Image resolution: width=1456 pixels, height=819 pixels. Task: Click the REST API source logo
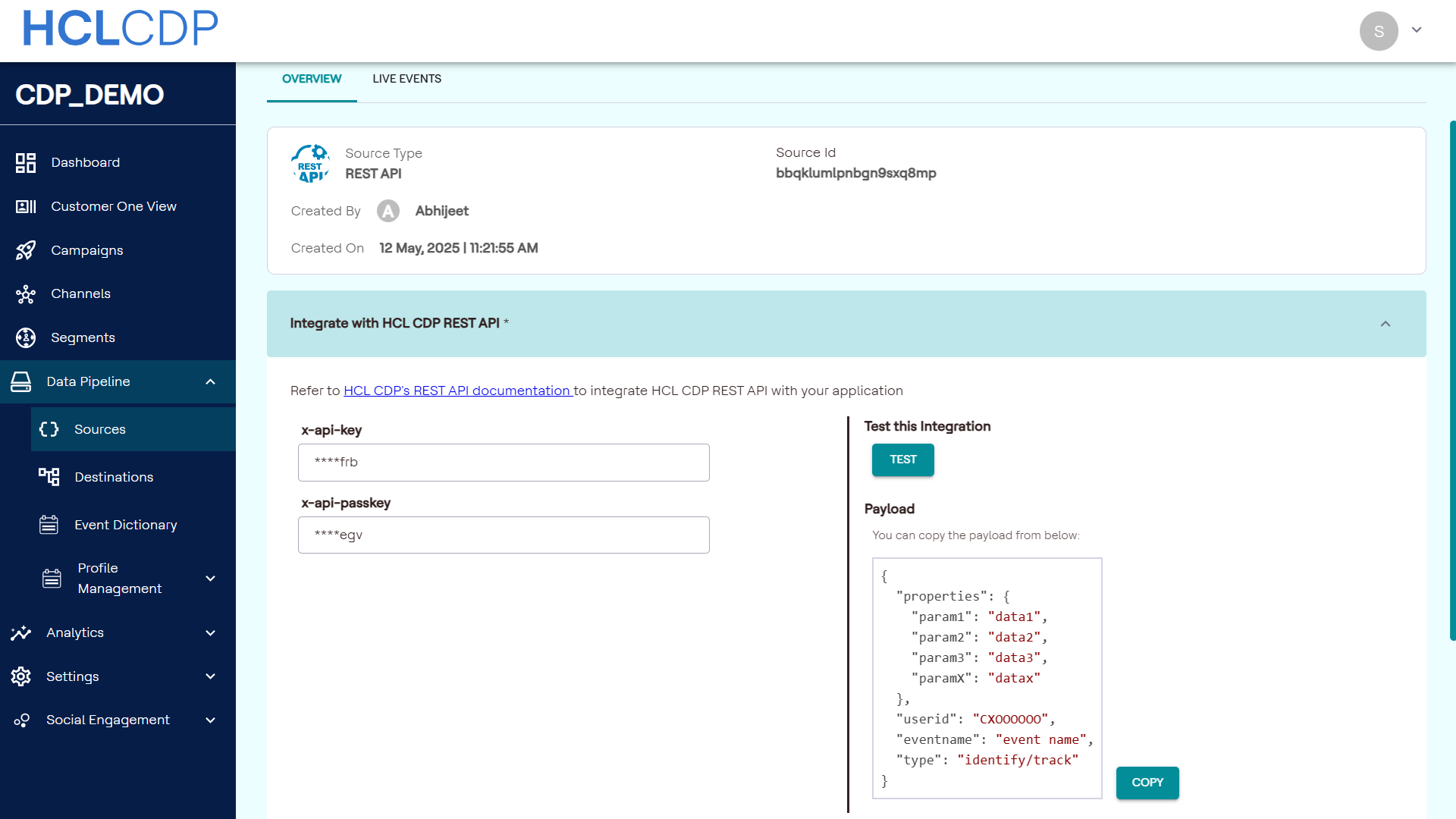(310, 164)
